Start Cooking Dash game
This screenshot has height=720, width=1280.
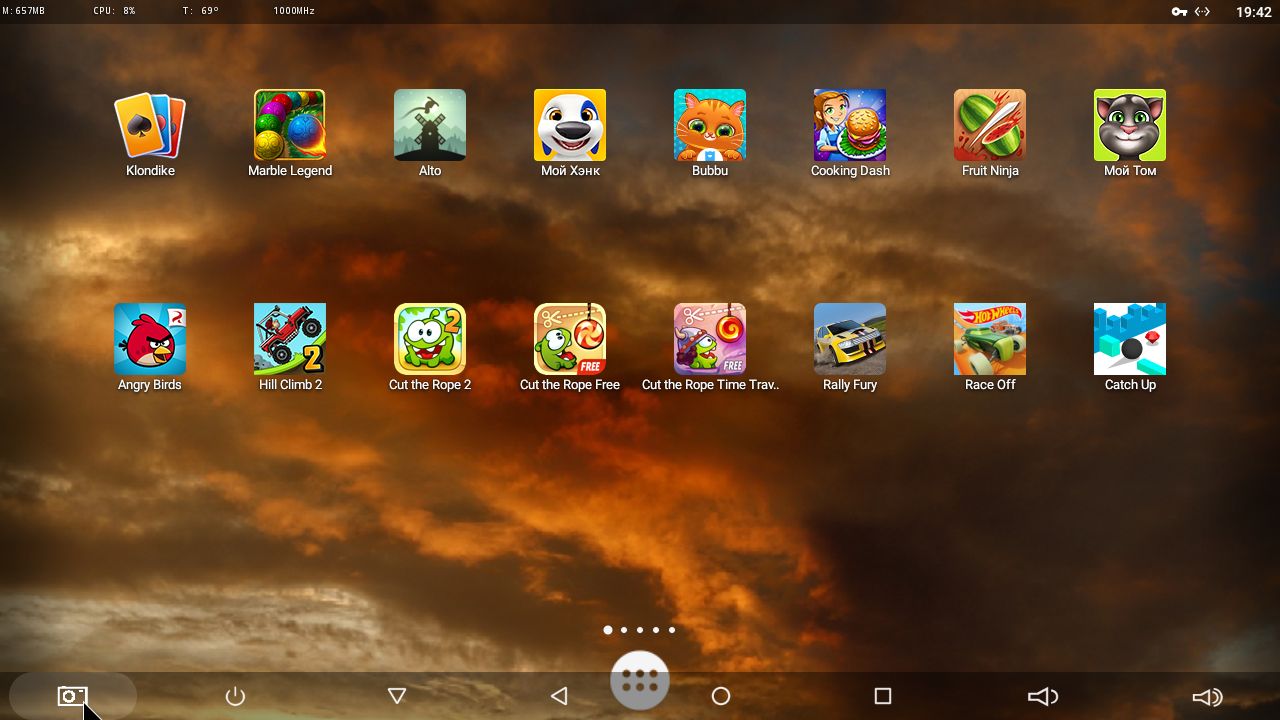pyautogui.click(x=850, y=125)
